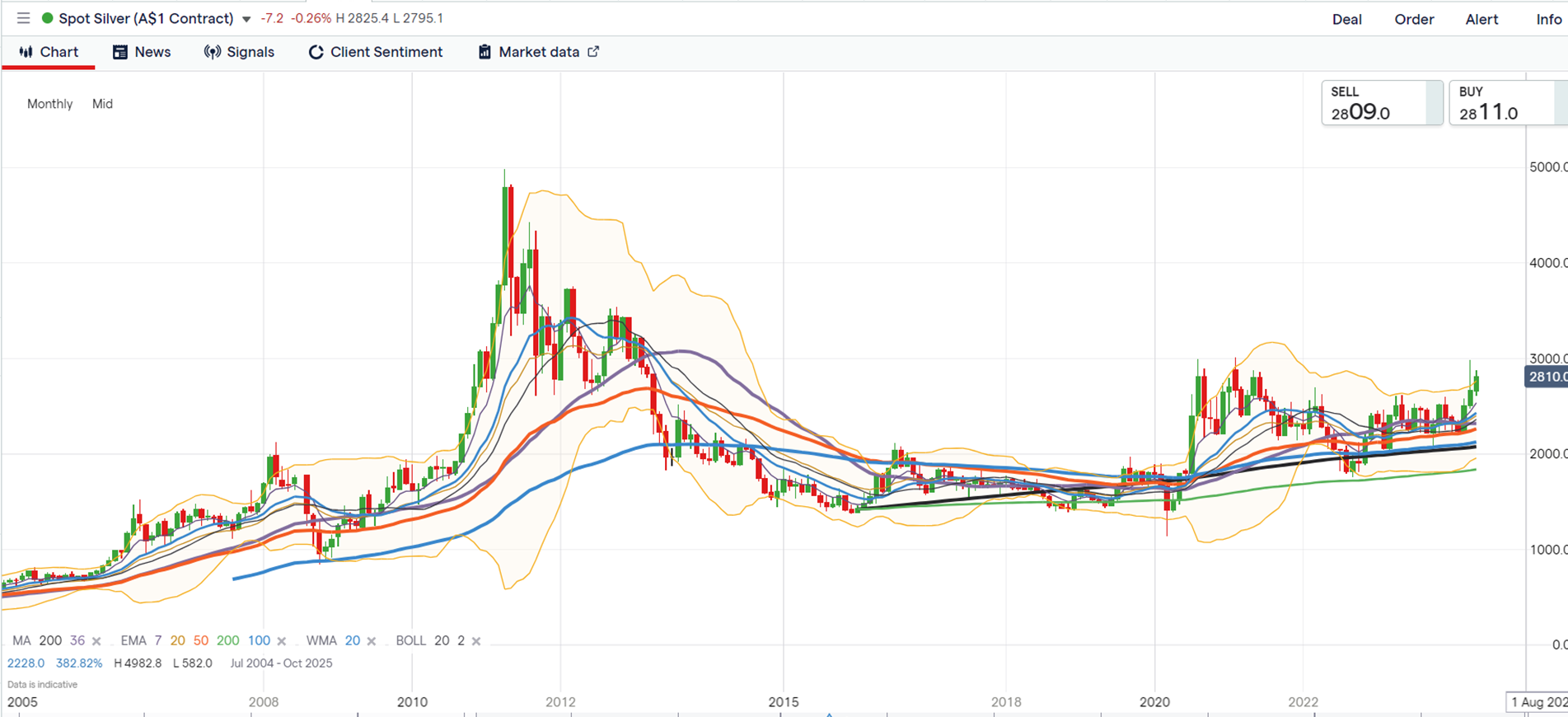The width and height of the screenshot is (1568, 717).
Task: Select the green EMA 200 period value
Action: pyautogui.click(x=228, y=640)
